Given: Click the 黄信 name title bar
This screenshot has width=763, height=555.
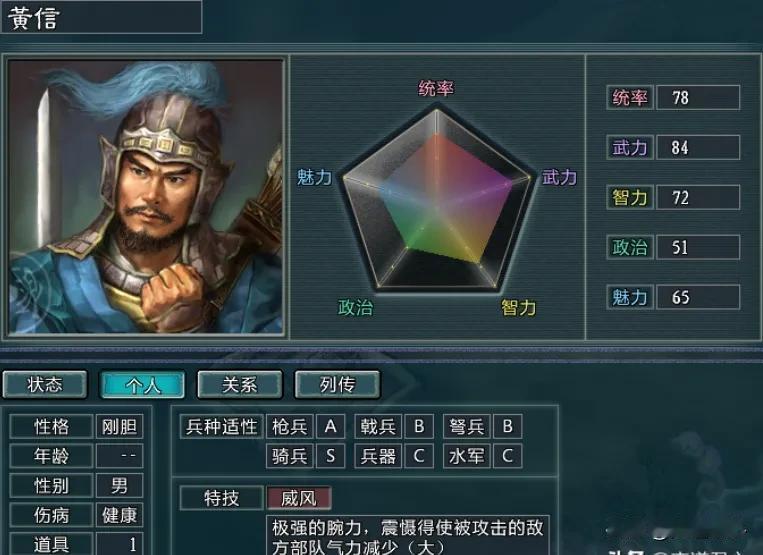Looking at the screenshot, I should point(101,17).
